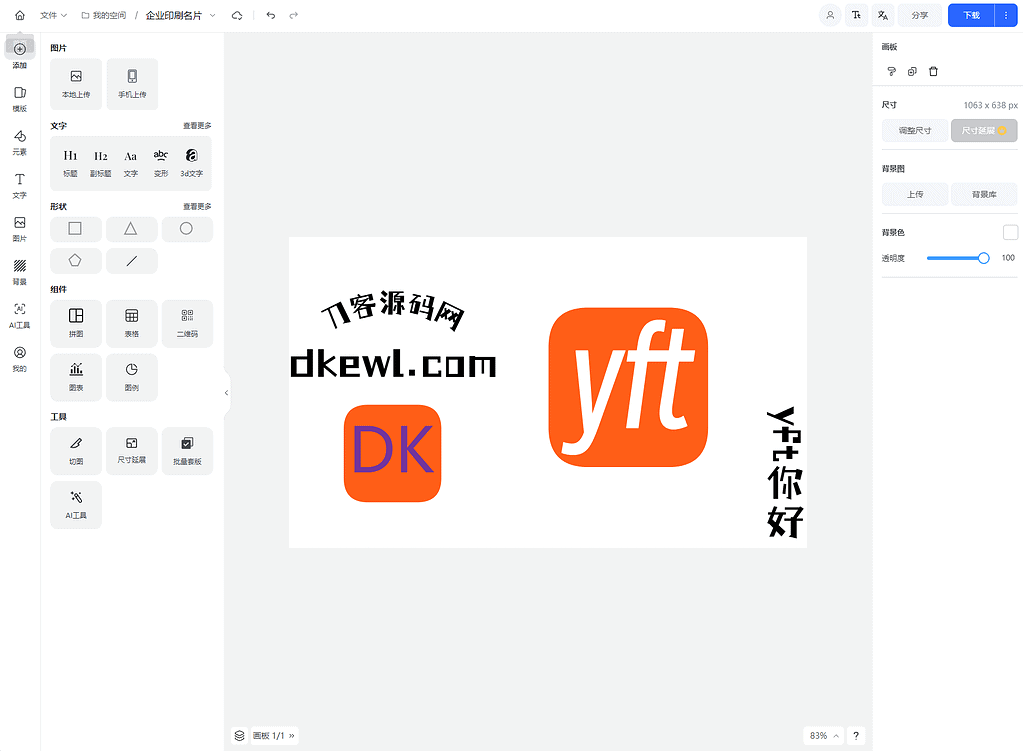Collapse the left panel with arrow handle
1023x751 pixels.
tap(226, 393)
